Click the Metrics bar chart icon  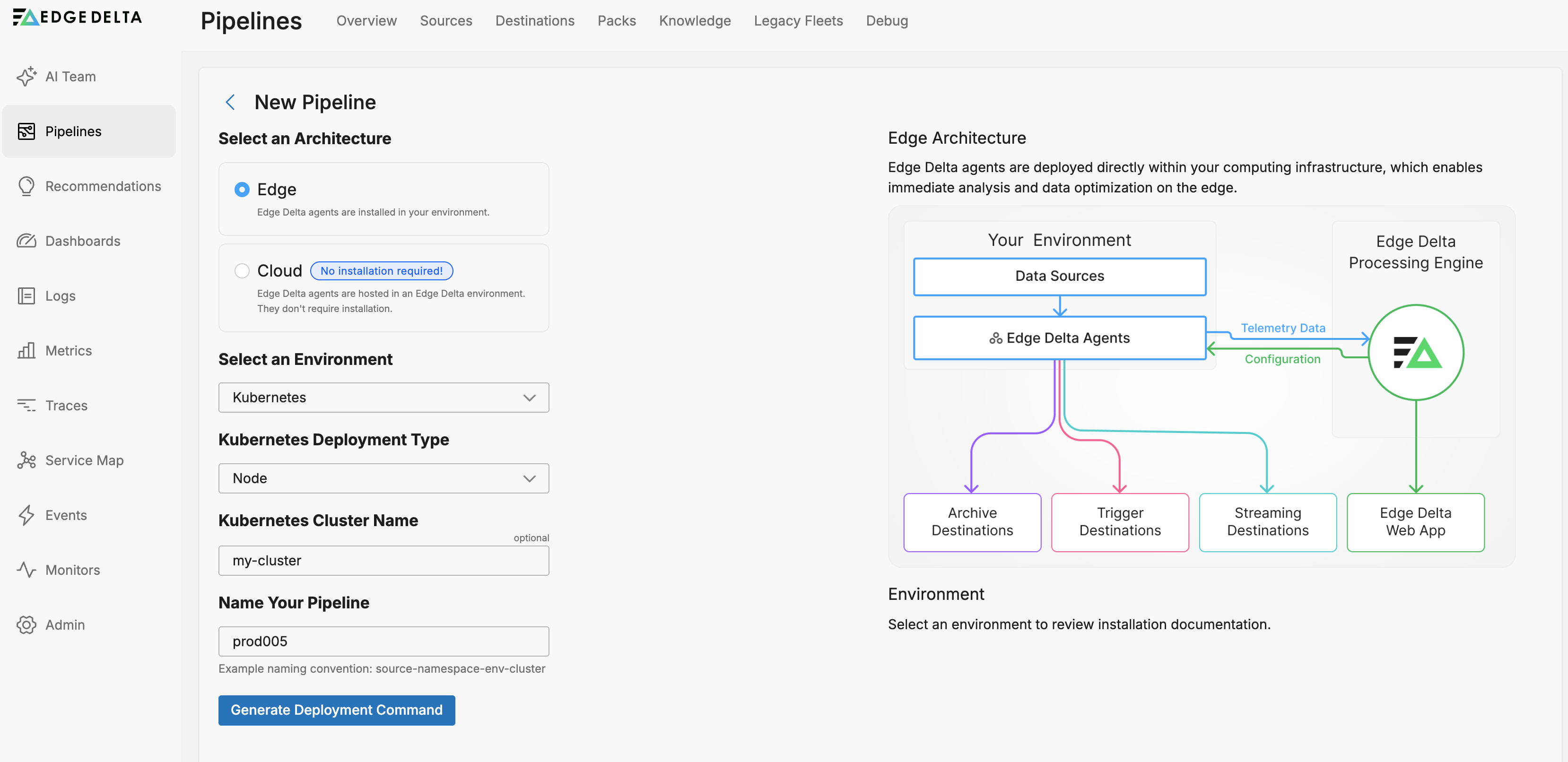click(x=26, y=351)
